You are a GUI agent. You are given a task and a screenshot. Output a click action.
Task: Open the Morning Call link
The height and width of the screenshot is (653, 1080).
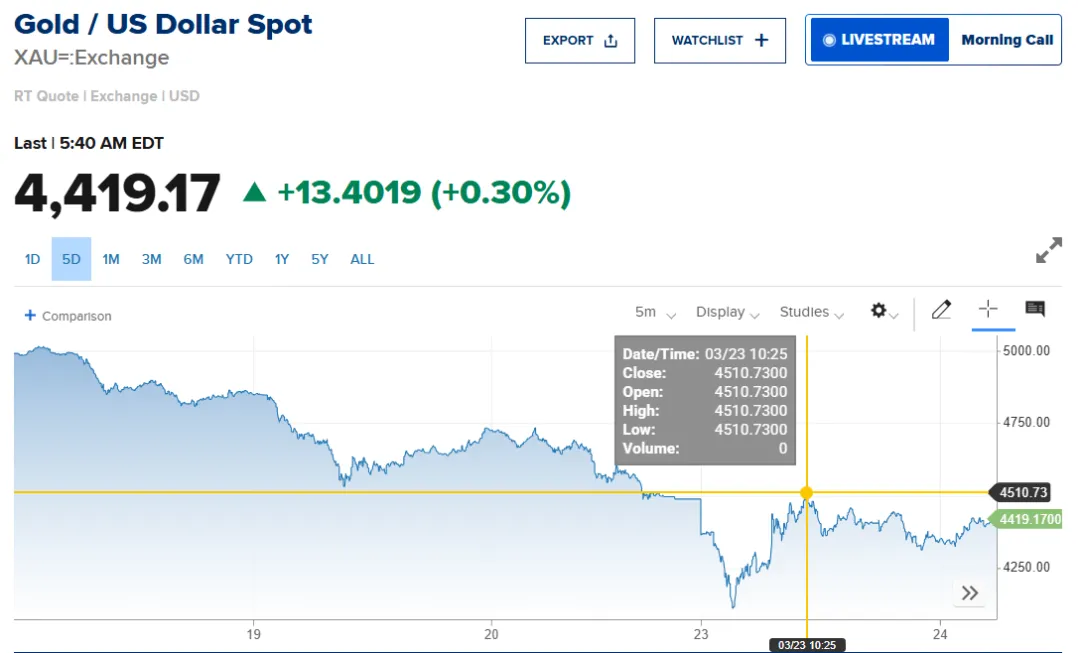1007,41
